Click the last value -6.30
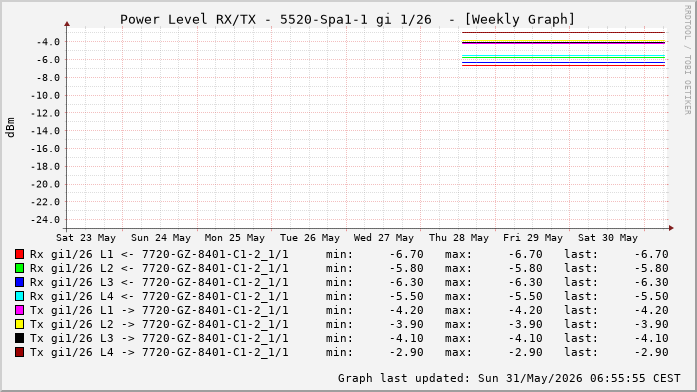The height and width of the screenshot is (392, 697). coord(651,283)
